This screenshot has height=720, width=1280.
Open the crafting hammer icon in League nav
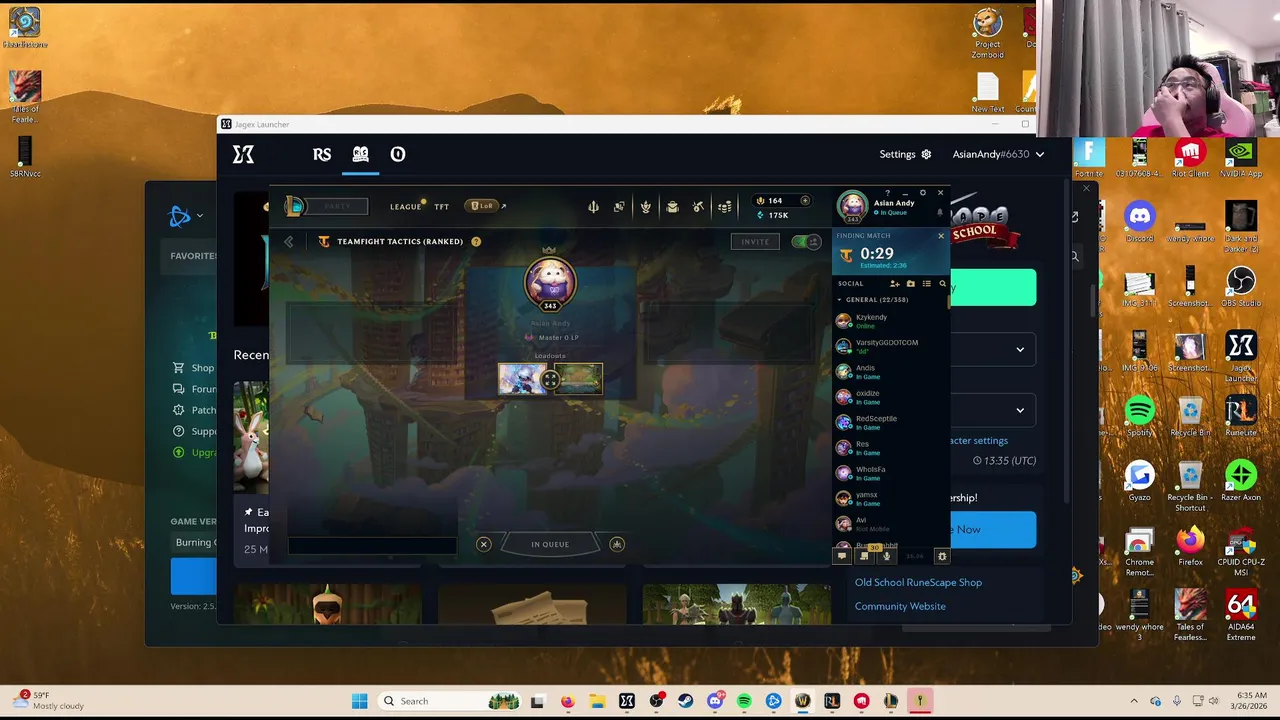(x=698, y=207)
